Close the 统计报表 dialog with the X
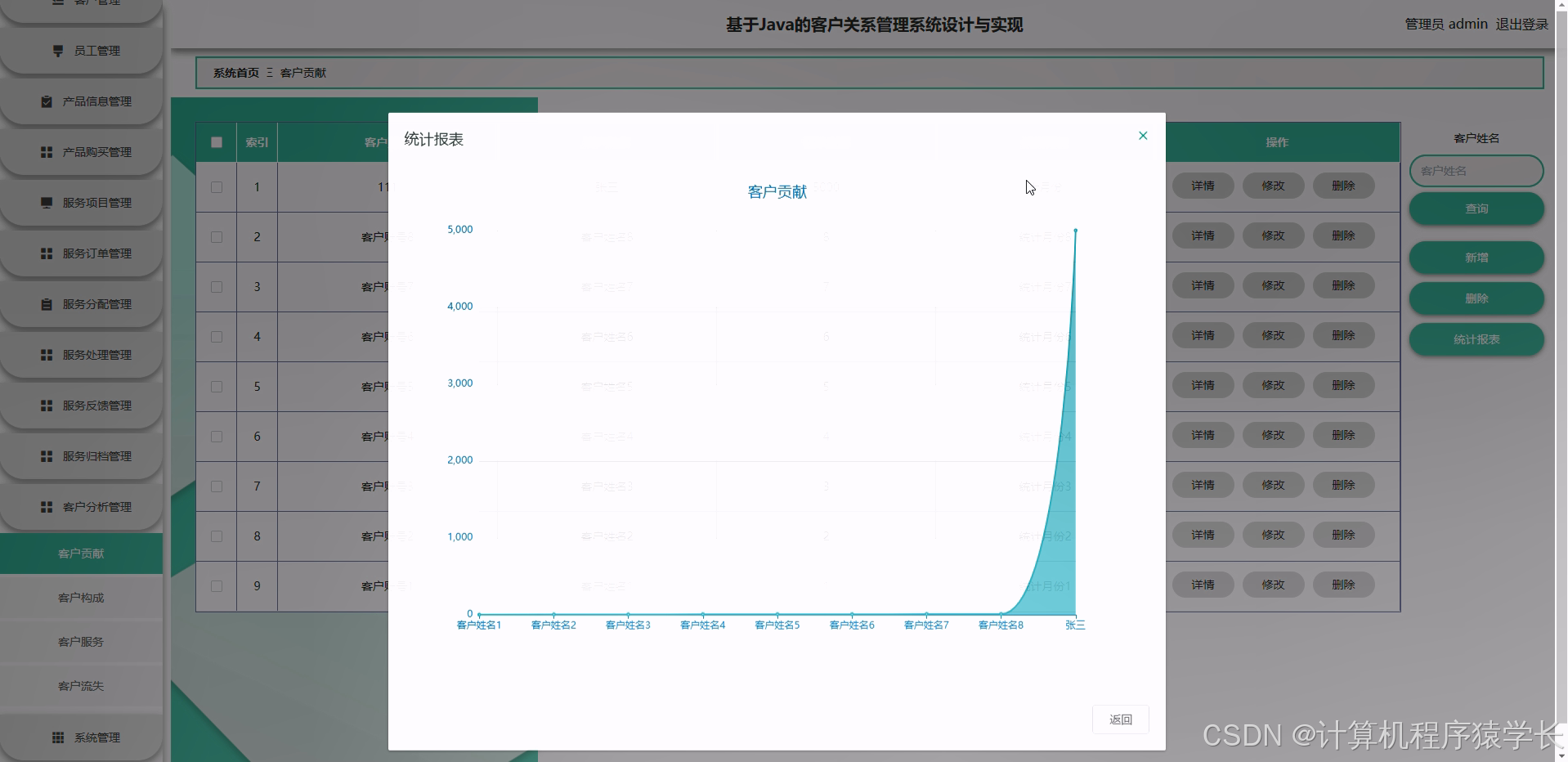Screen dimensions: 1568x762 coord(1143,136)
